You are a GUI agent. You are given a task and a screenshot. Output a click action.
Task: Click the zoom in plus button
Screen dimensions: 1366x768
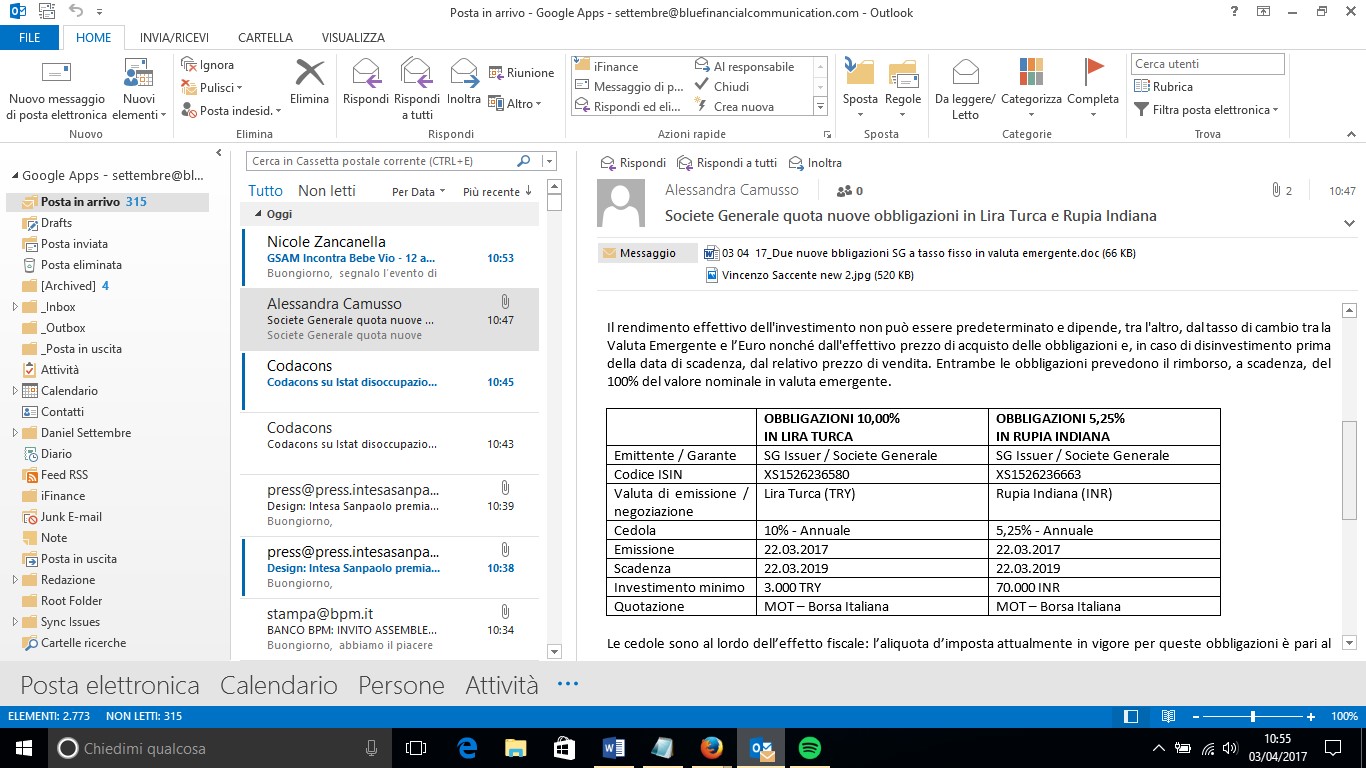tap(1310, 717)
